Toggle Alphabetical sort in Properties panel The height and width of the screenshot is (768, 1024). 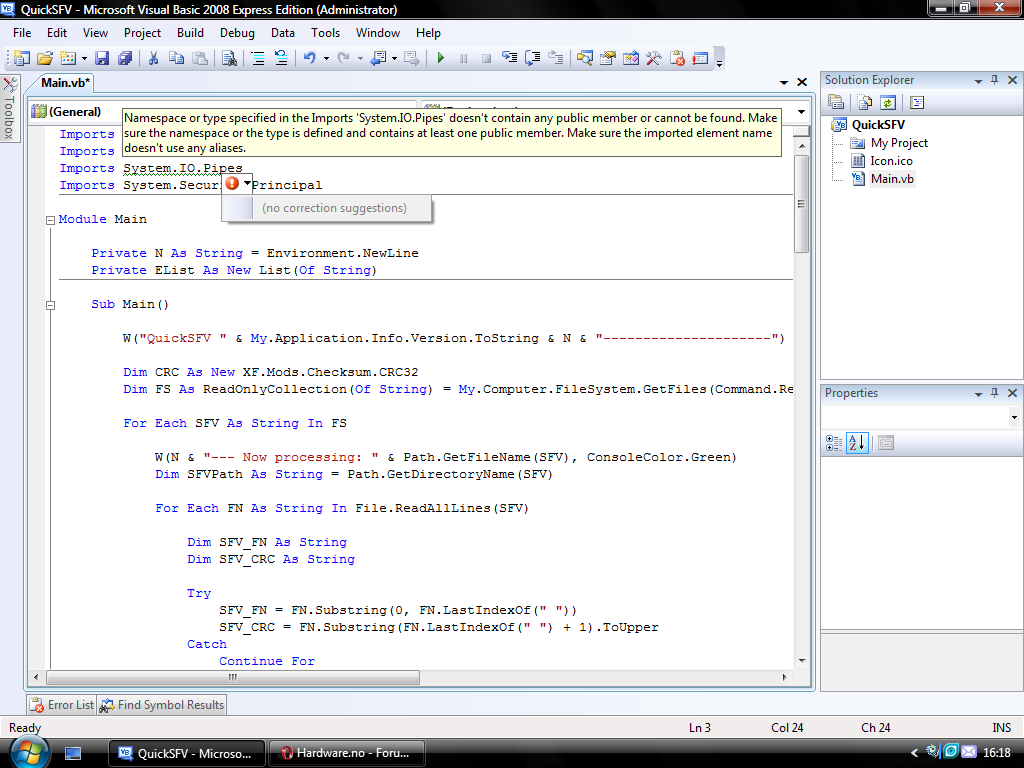click(x=857, y=442)
